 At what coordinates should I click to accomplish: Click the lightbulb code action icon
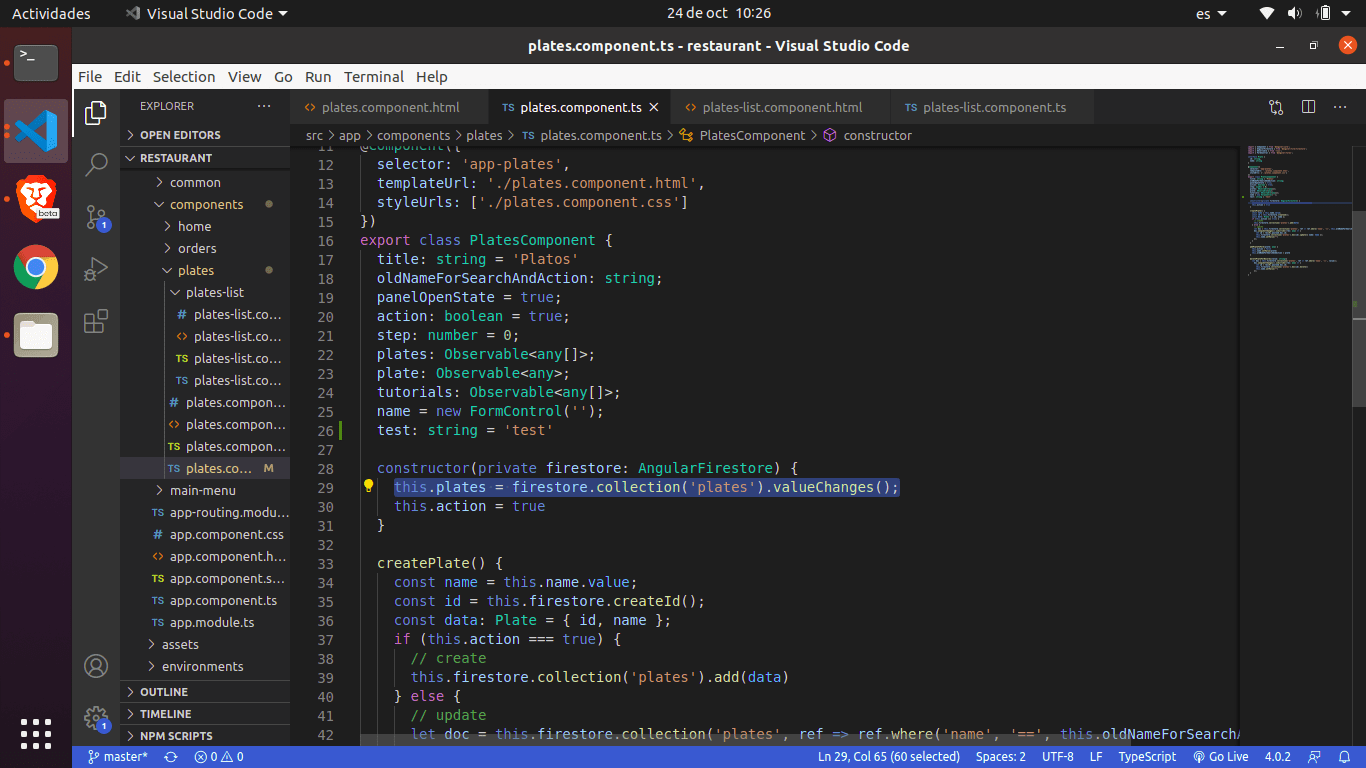tap(368, 487)
